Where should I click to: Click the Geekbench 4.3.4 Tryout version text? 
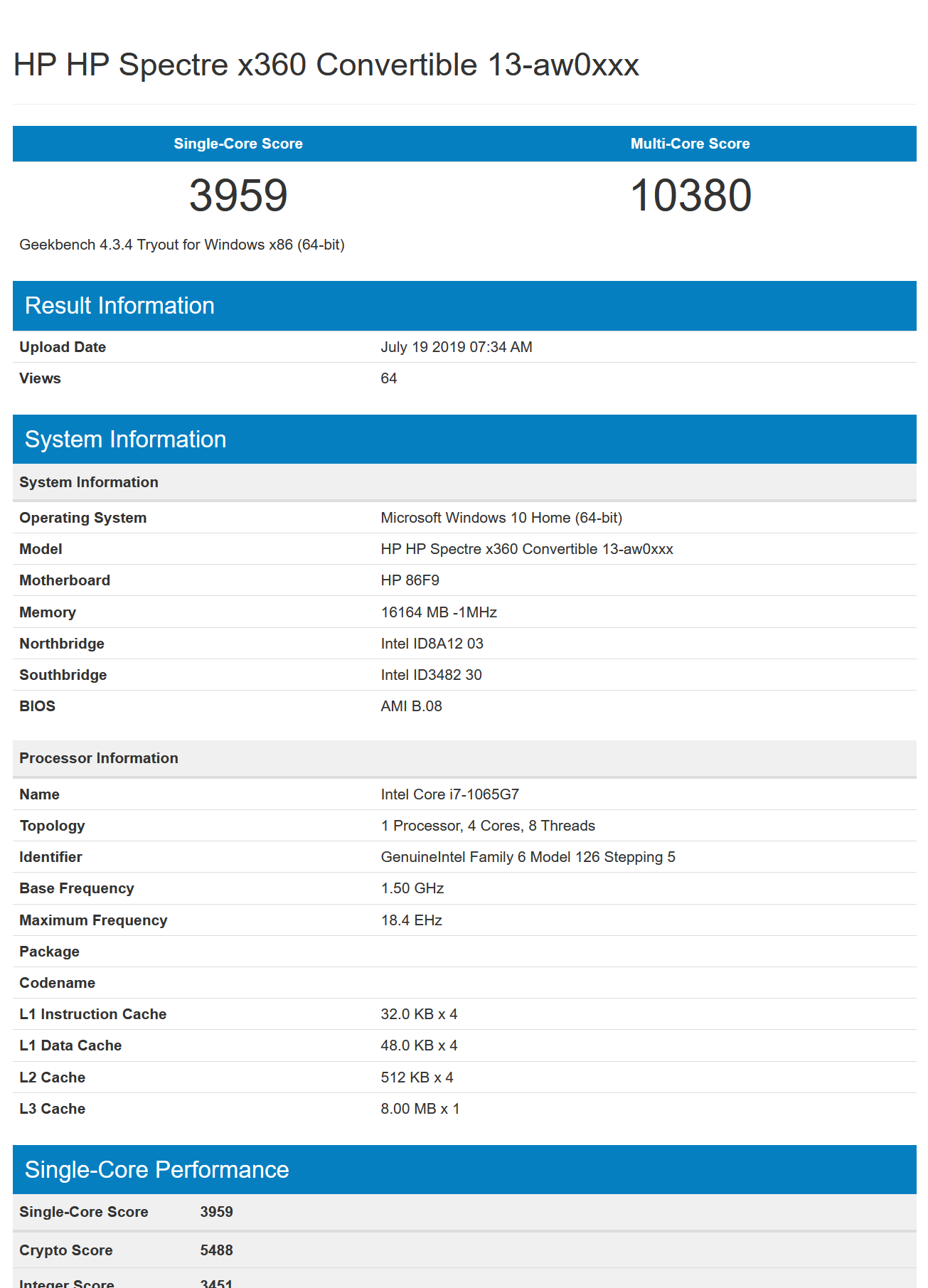click(x=182, y=245)
